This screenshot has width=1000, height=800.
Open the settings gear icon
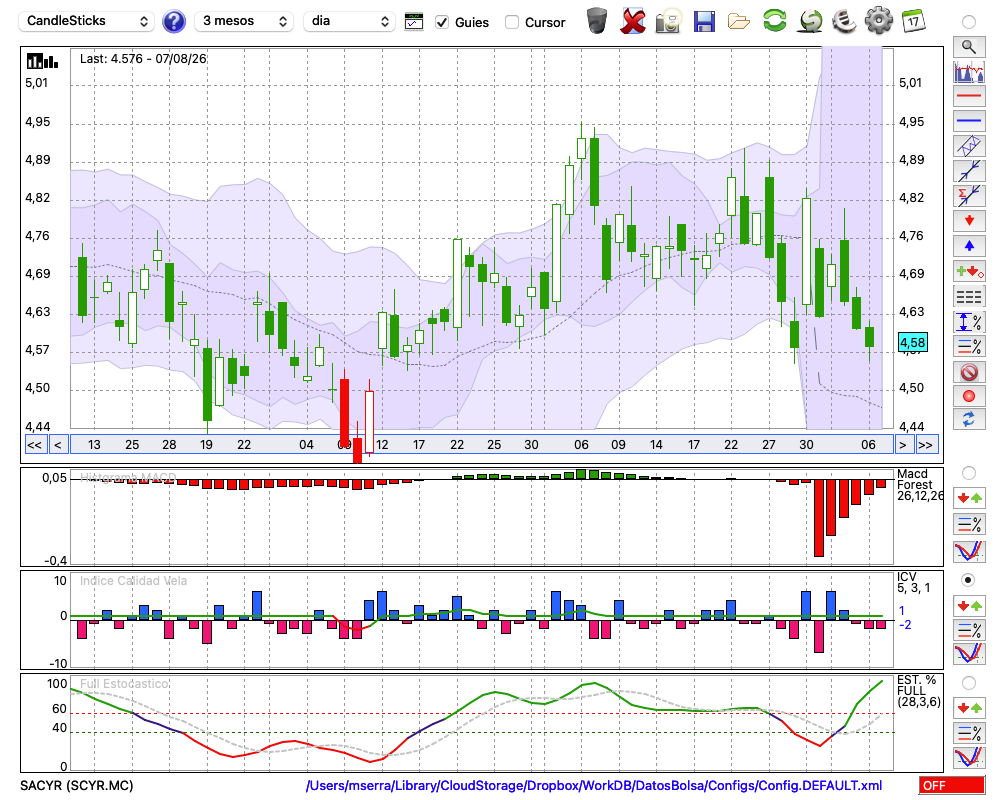click(x=878, y=21)
